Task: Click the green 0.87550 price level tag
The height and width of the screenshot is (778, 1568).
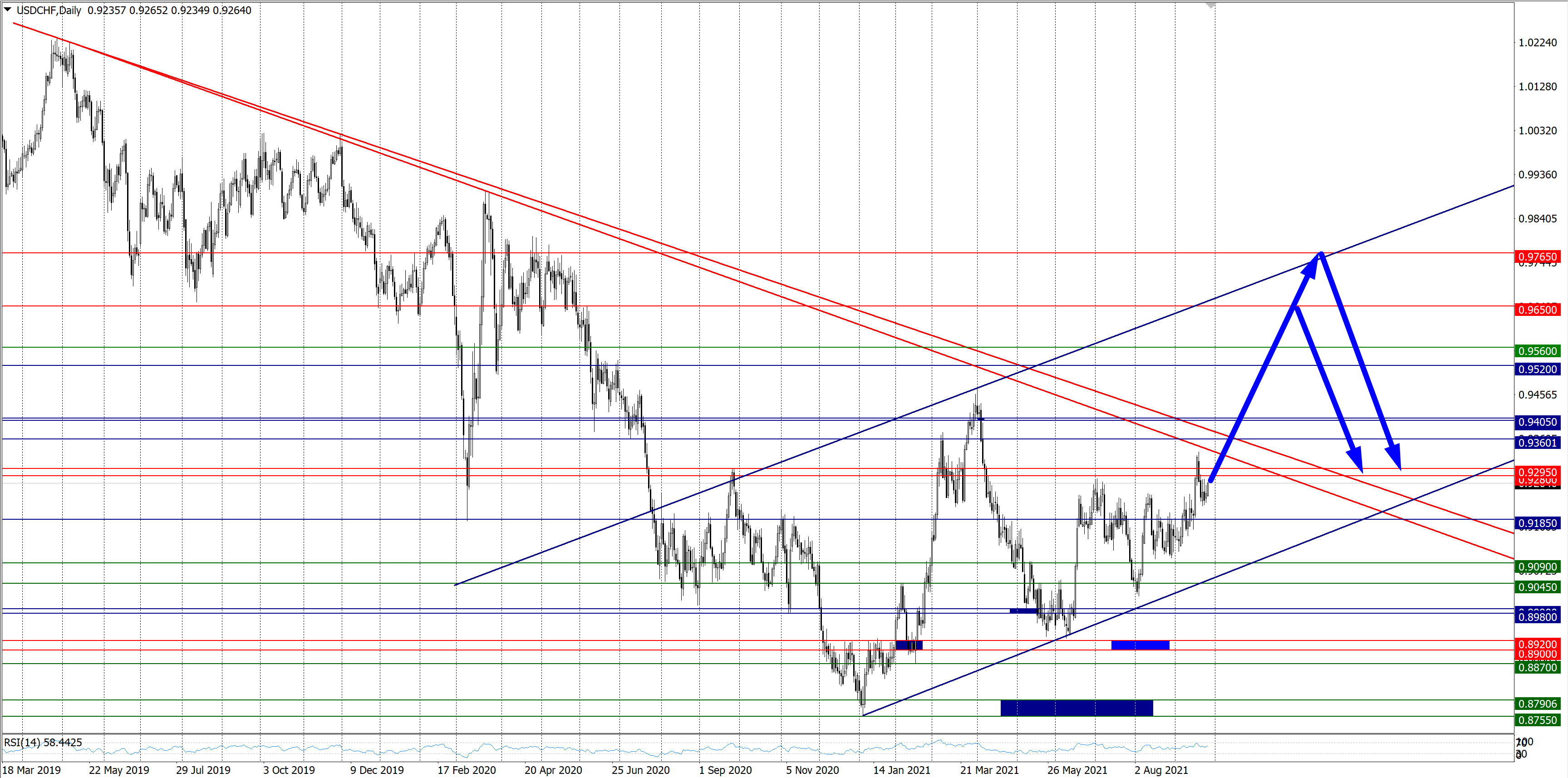Action: [x=1537, y=721]
